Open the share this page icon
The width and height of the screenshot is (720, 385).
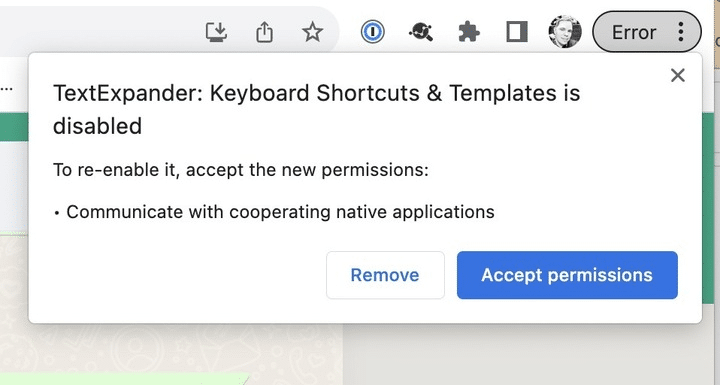click(264, 32)
